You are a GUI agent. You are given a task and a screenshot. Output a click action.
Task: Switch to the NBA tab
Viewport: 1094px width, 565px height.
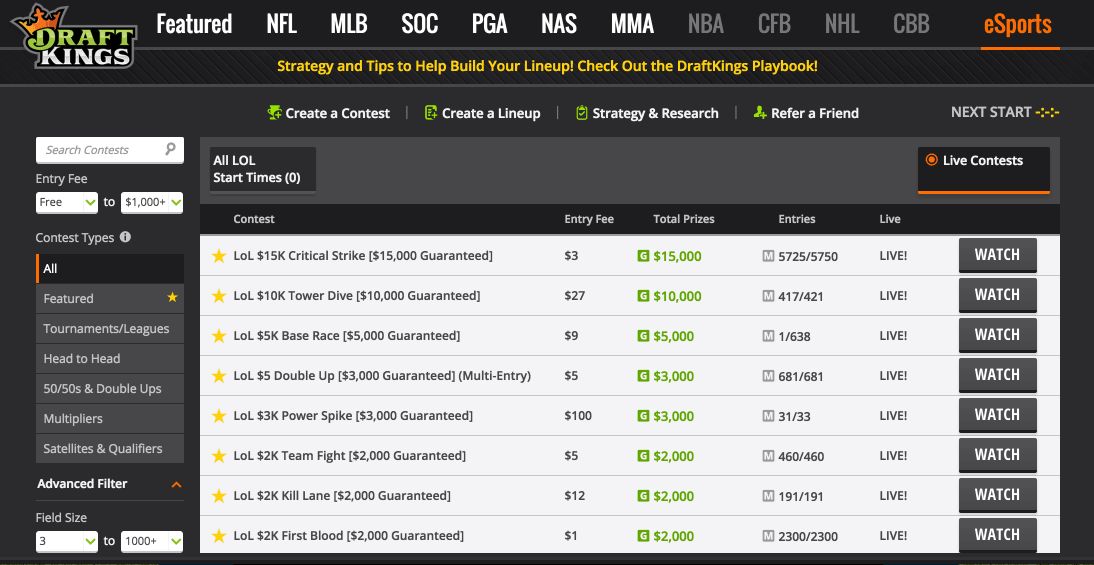click(x=705, y=24)
